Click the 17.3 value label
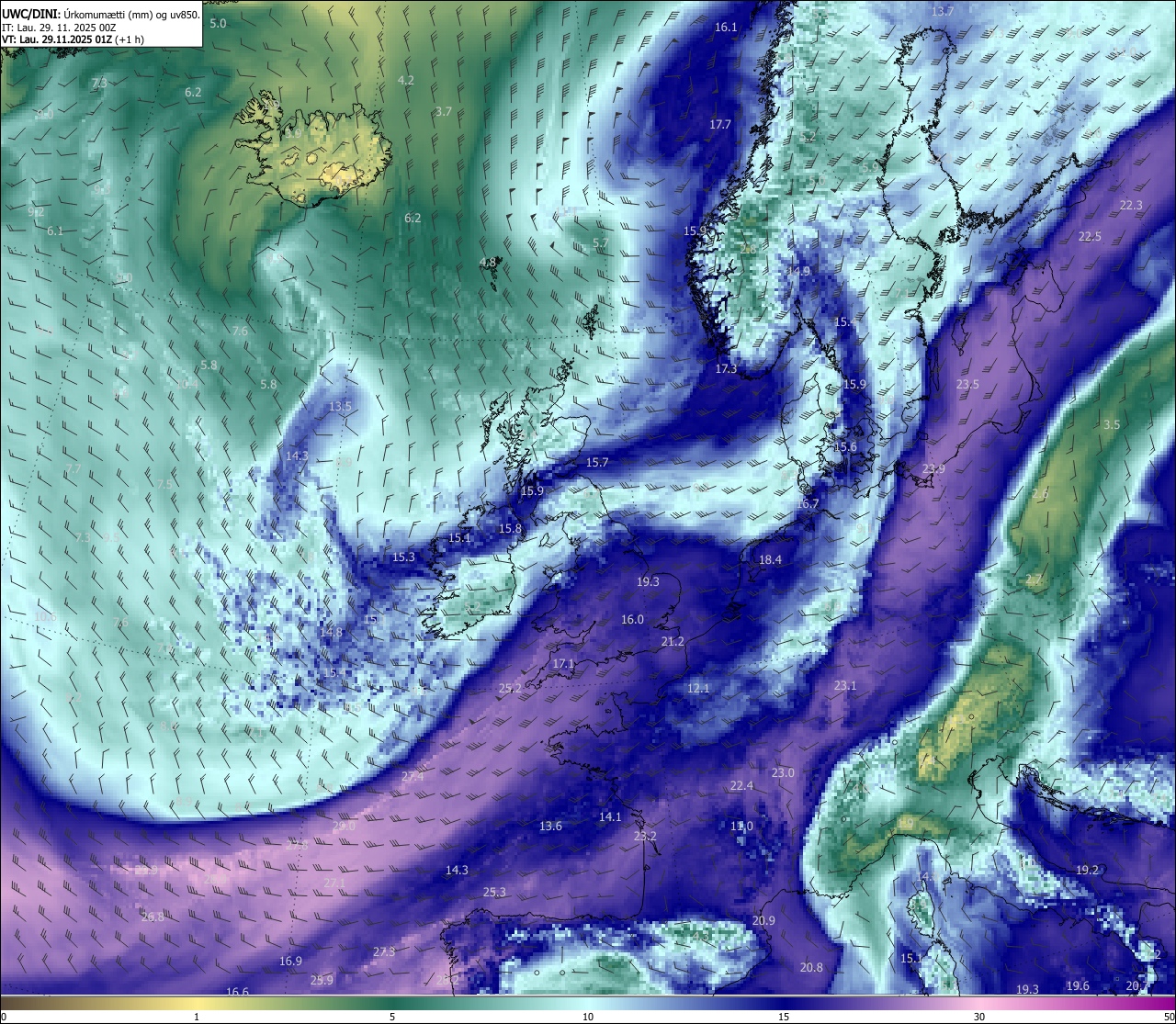Screen dimensions: 1176x1024 726,368
